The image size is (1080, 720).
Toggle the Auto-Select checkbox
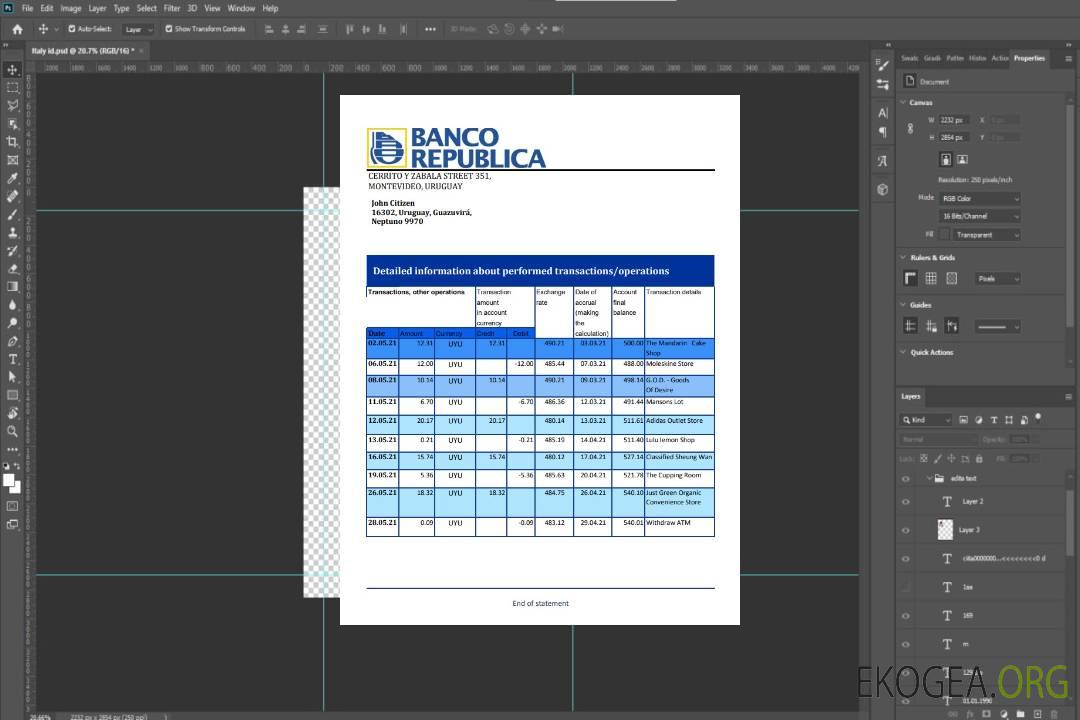point(72,29)
